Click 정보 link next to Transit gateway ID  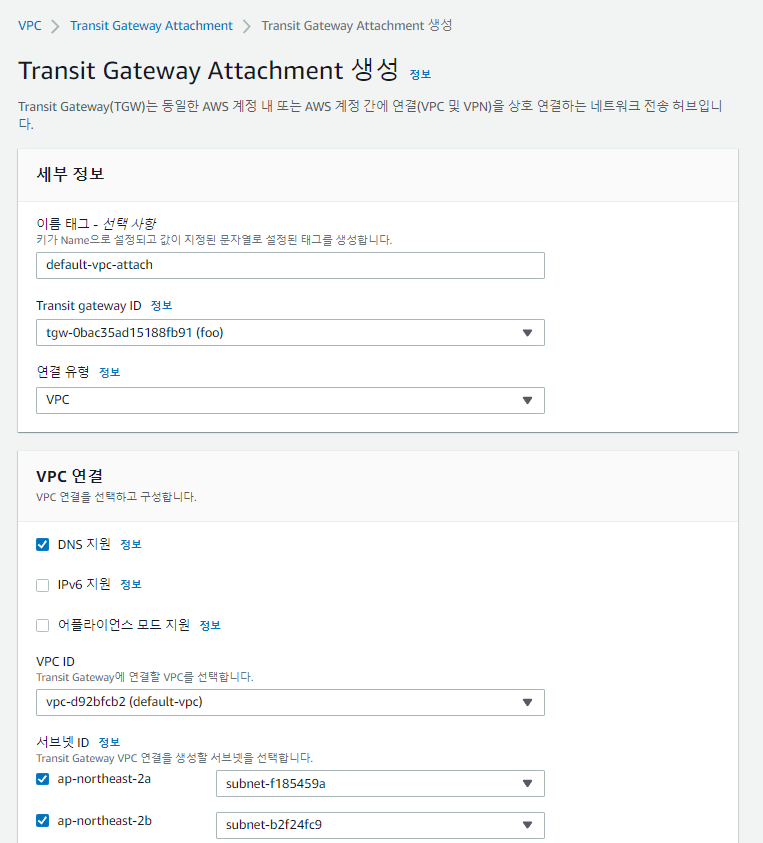point(161,305)
